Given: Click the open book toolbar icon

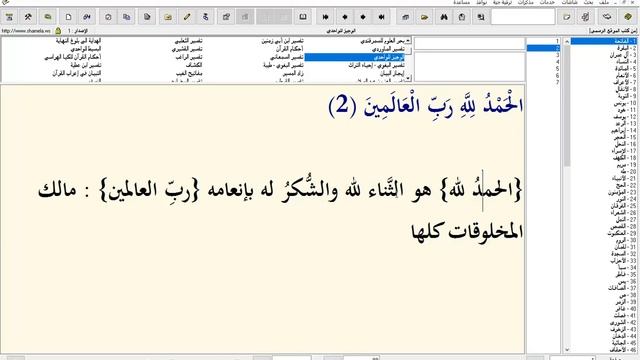Looking at the screenshot, I should pyautogui.click(x=303, y=17).
